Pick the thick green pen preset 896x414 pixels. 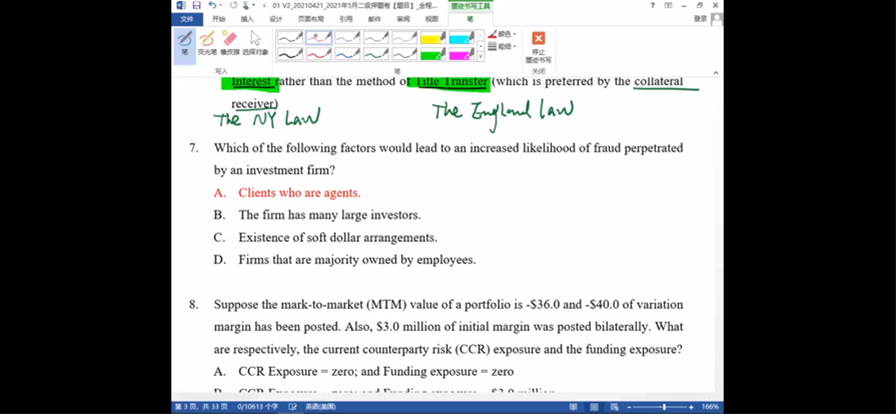[x=375, y=54]
